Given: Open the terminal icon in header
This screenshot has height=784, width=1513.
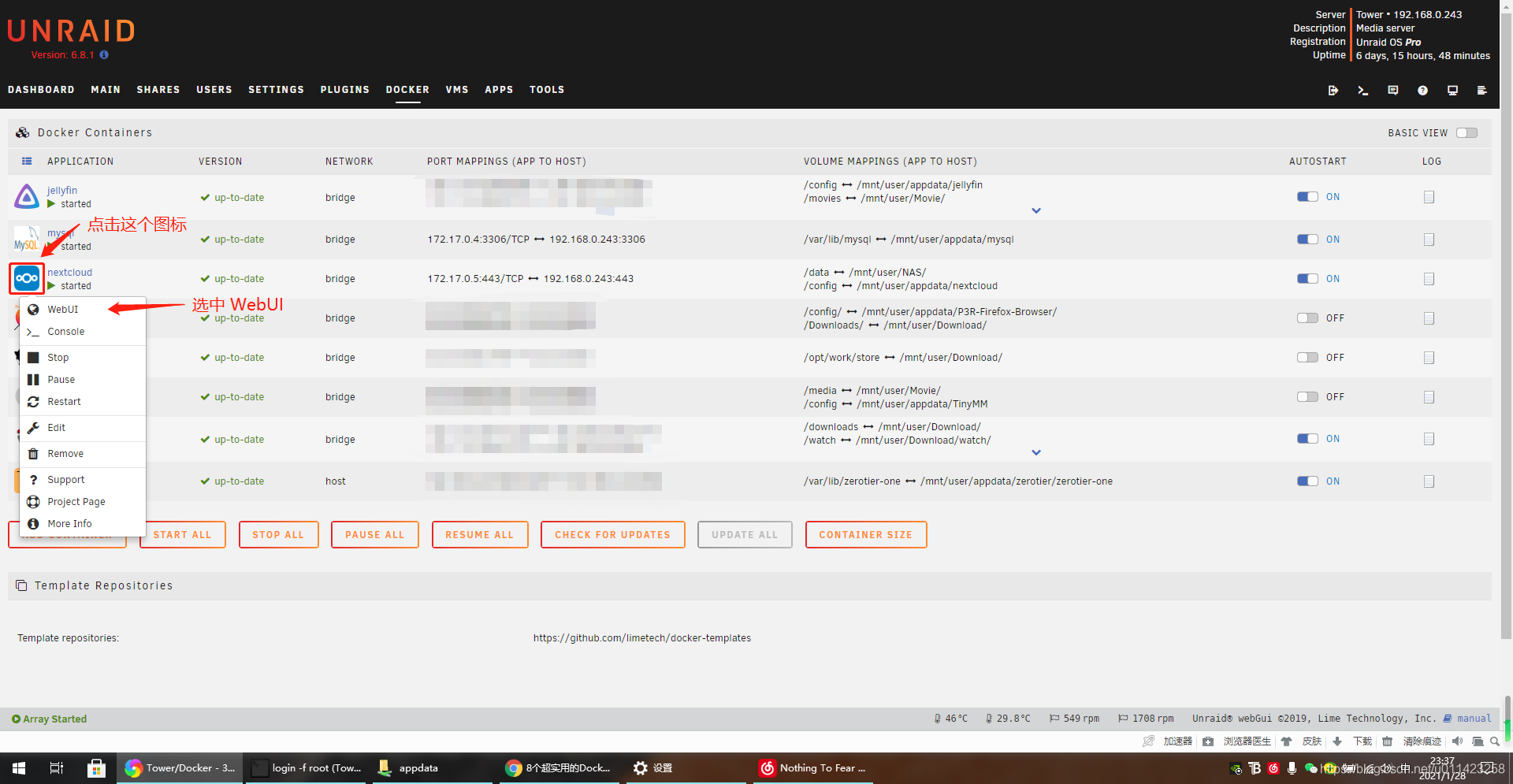Looking at the screenshot, I should (1362, 91).
